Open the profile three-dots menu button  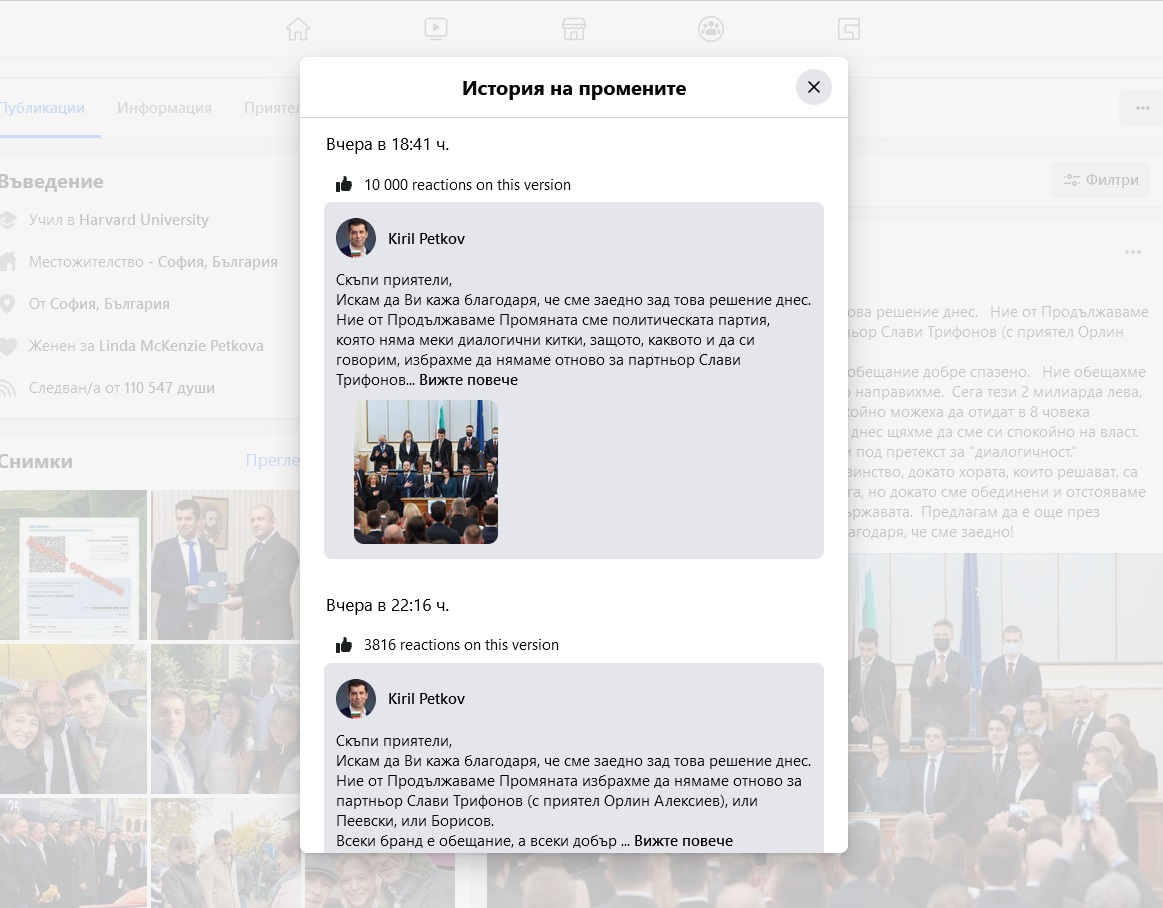tap(1141, 108)
